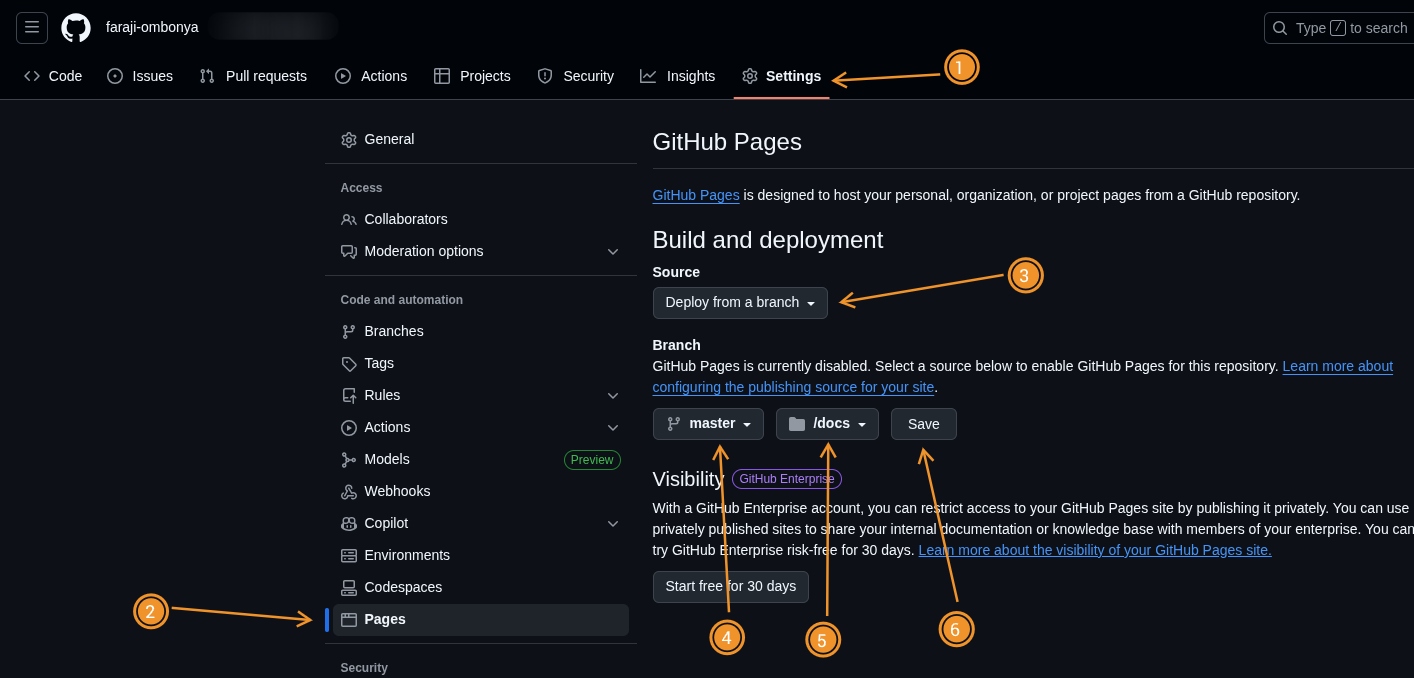Switch to the Pull requests tab
The image size is (1414, 678).
coord(253,76)
